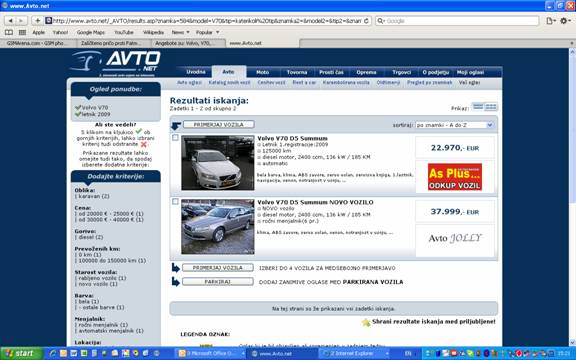Show the Top Sites grid icon
The width and height of the screenshot is (576, 360).
(22, 32)
